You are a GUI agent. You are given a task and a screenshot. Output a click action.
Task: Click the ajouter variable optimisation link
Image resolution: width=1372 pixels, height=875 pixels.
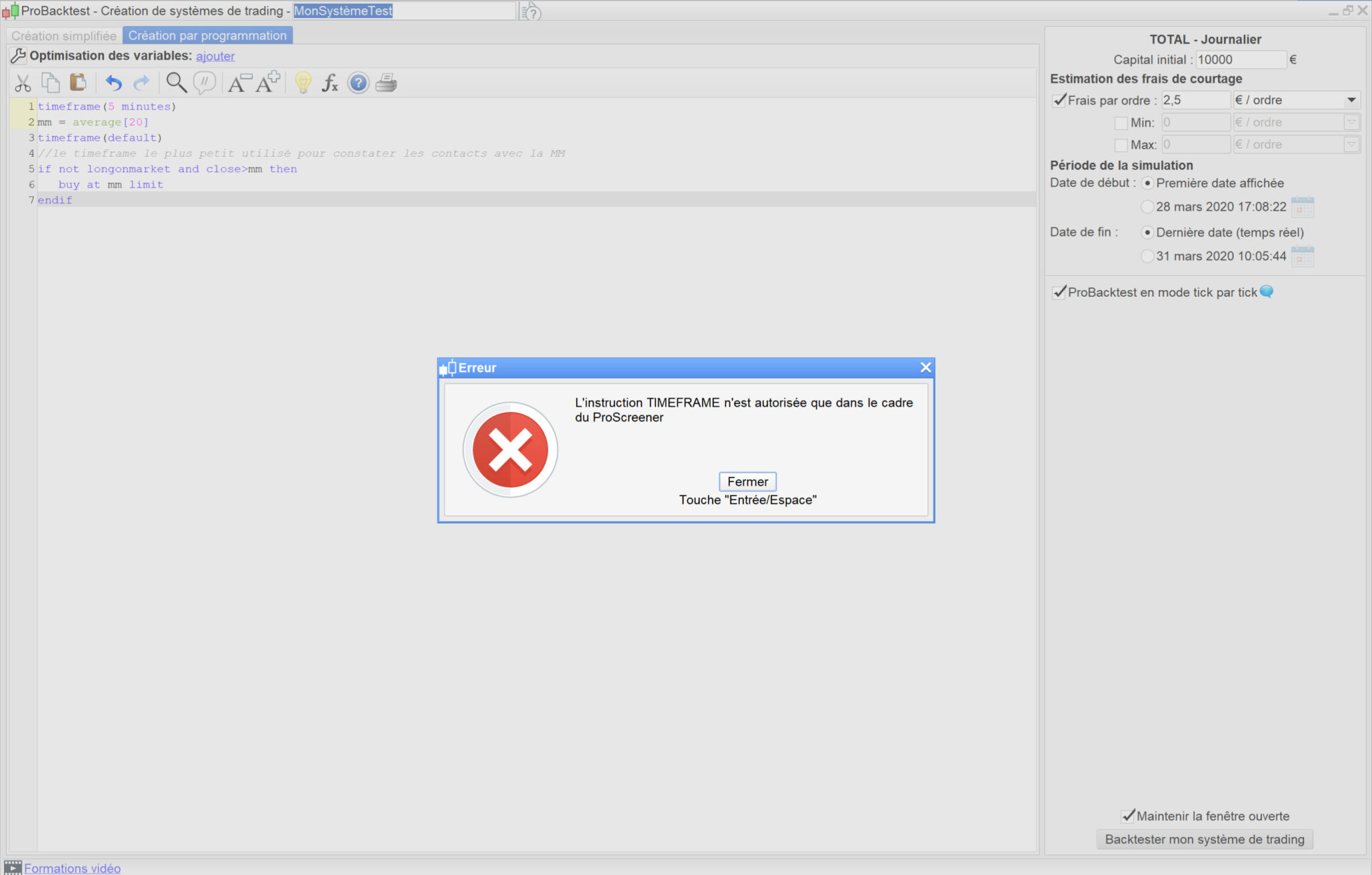click(215, 56)
